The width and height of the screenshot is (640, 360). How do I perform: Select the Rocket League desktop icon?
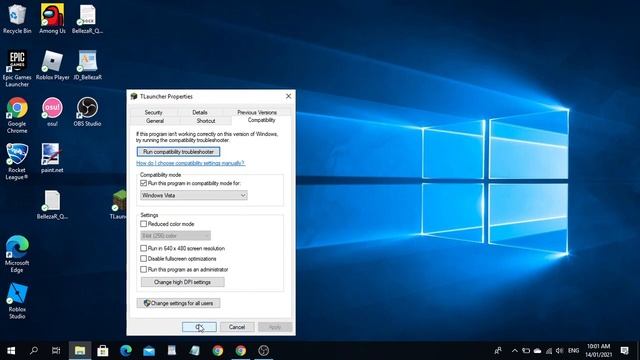point(17,162)
